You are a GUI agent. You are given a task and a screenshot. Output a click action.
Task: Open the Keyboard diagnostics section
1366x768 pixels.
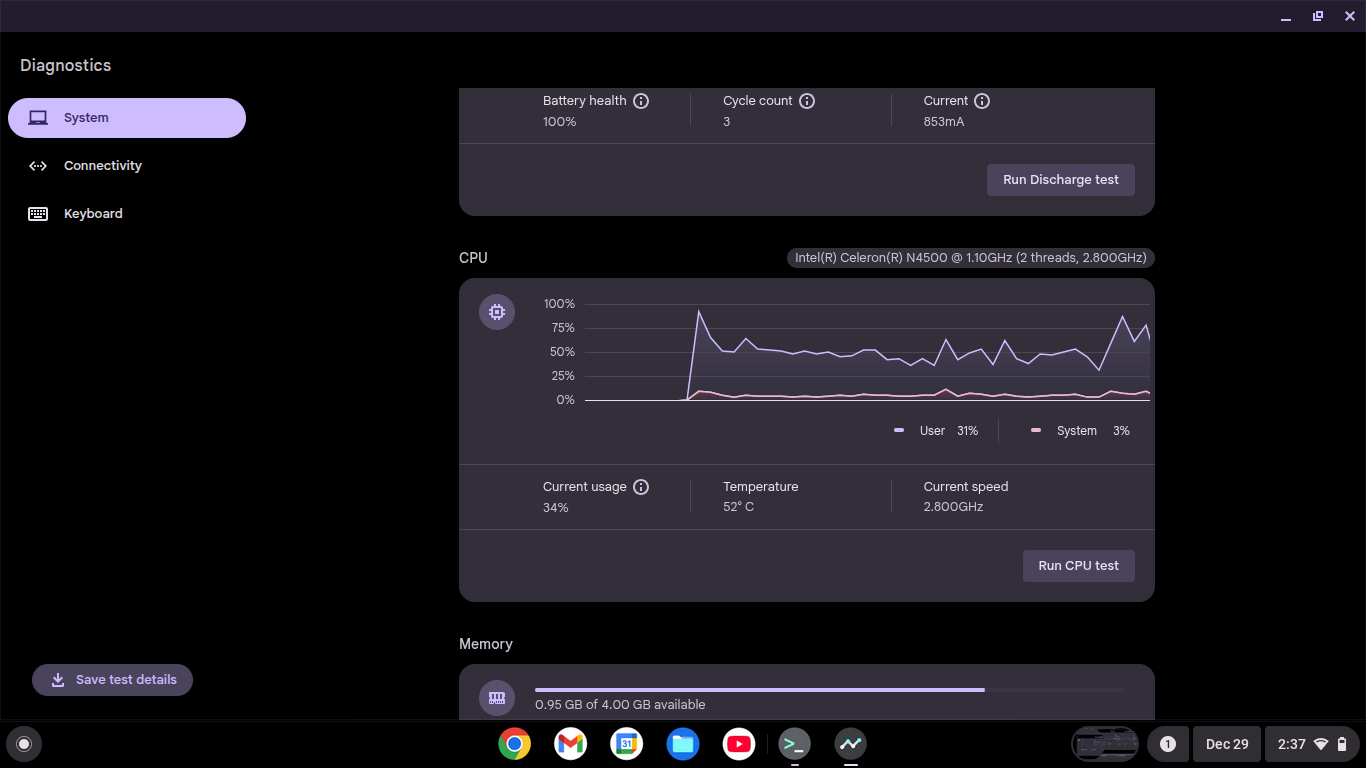click(x=93, y=214)
